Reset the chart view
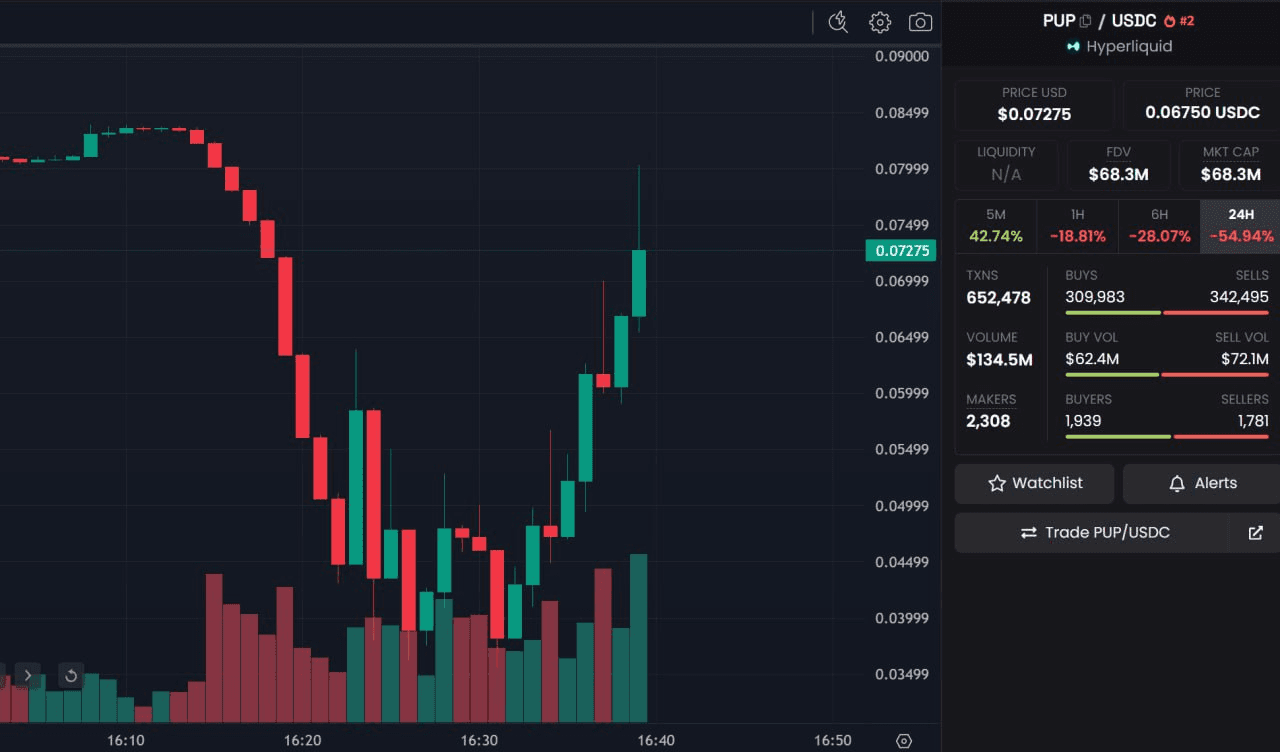The width and height of the screenshot is (1280, 752). pyautogui.click(x=71, y=676)
